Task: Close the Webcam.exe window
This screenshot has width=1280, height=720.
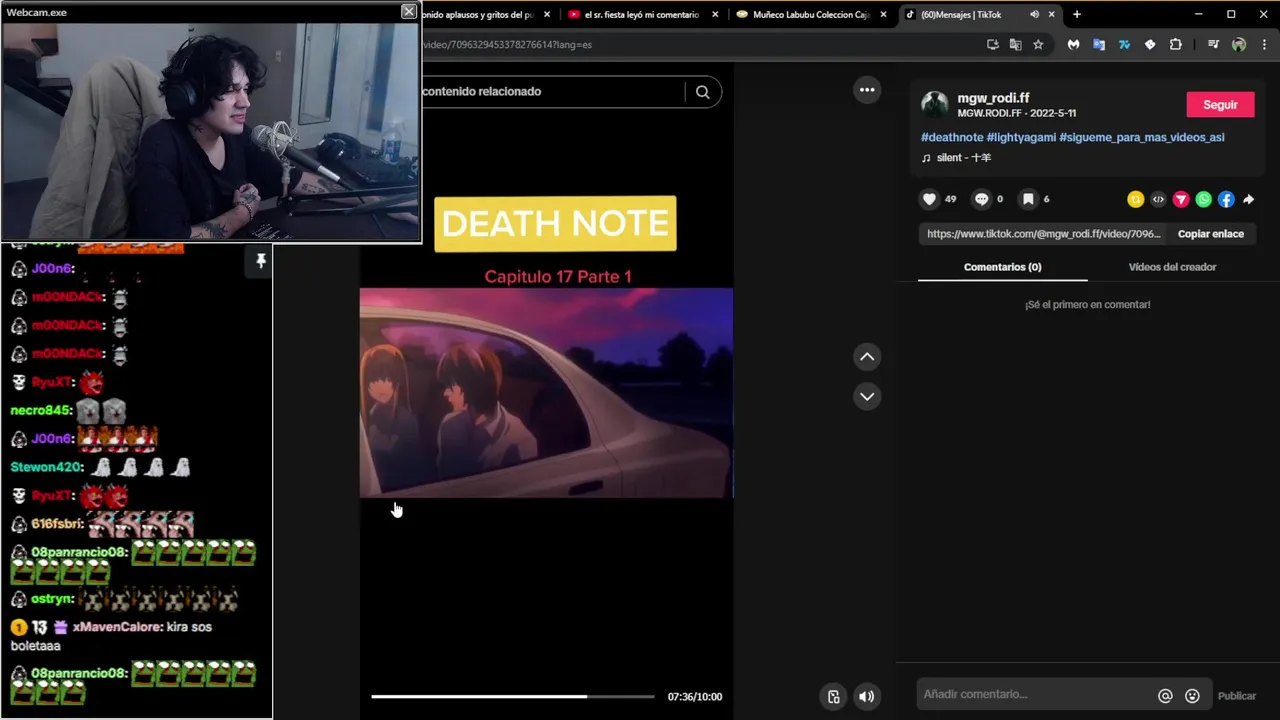Action: tap(409, 11)
